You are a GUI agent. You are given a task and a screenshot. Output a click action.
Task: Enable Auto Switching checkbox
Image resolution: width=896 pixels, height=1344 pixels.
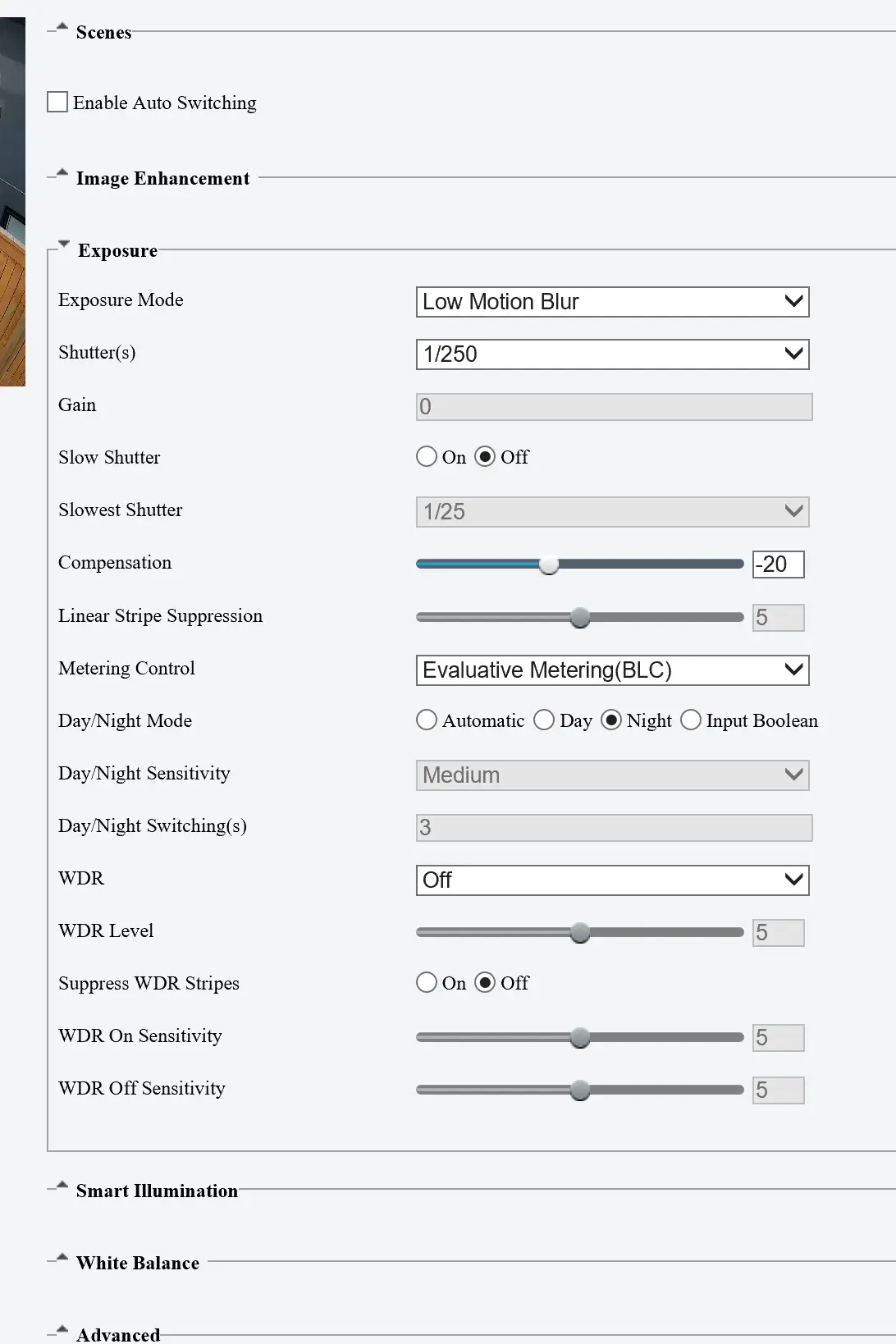click(x=57, y=103)
